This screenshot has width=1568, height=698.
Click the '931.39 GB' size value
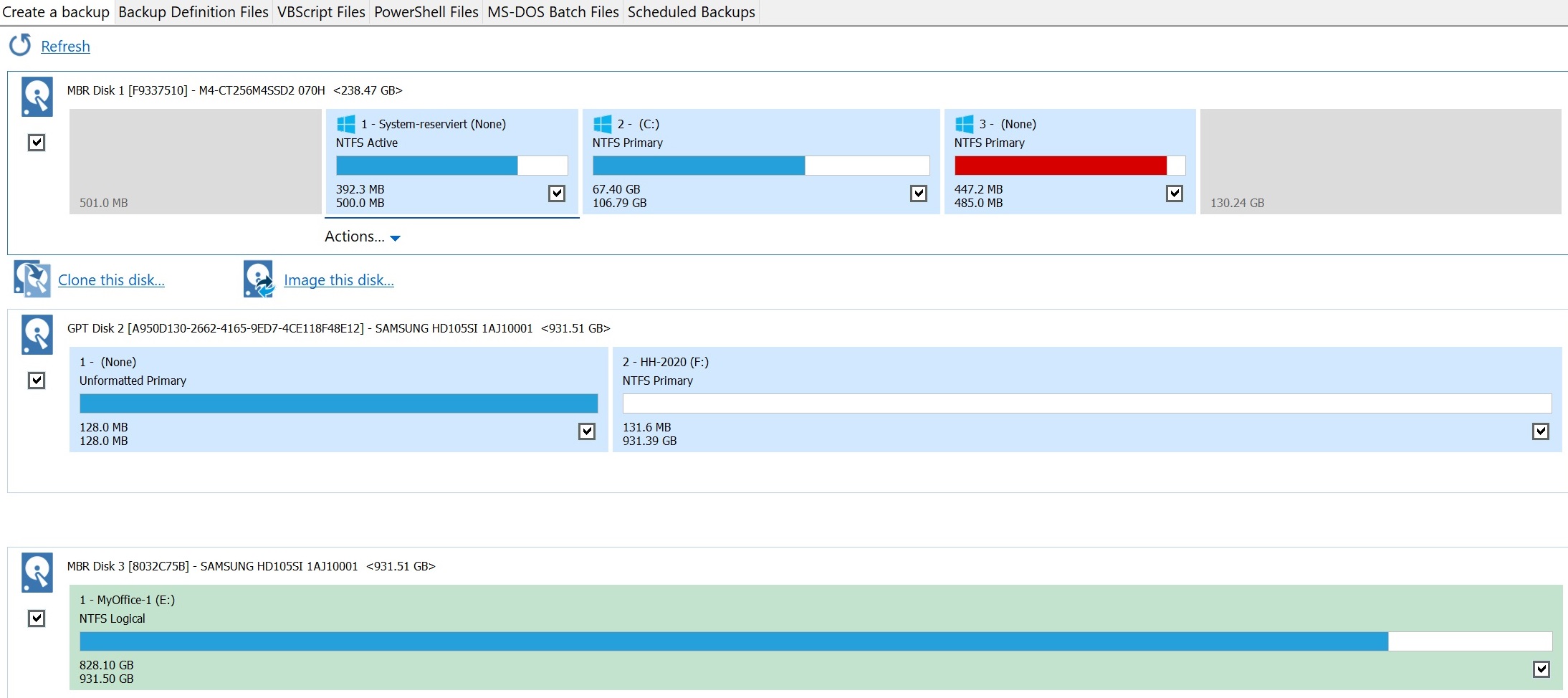click(650, 441)
